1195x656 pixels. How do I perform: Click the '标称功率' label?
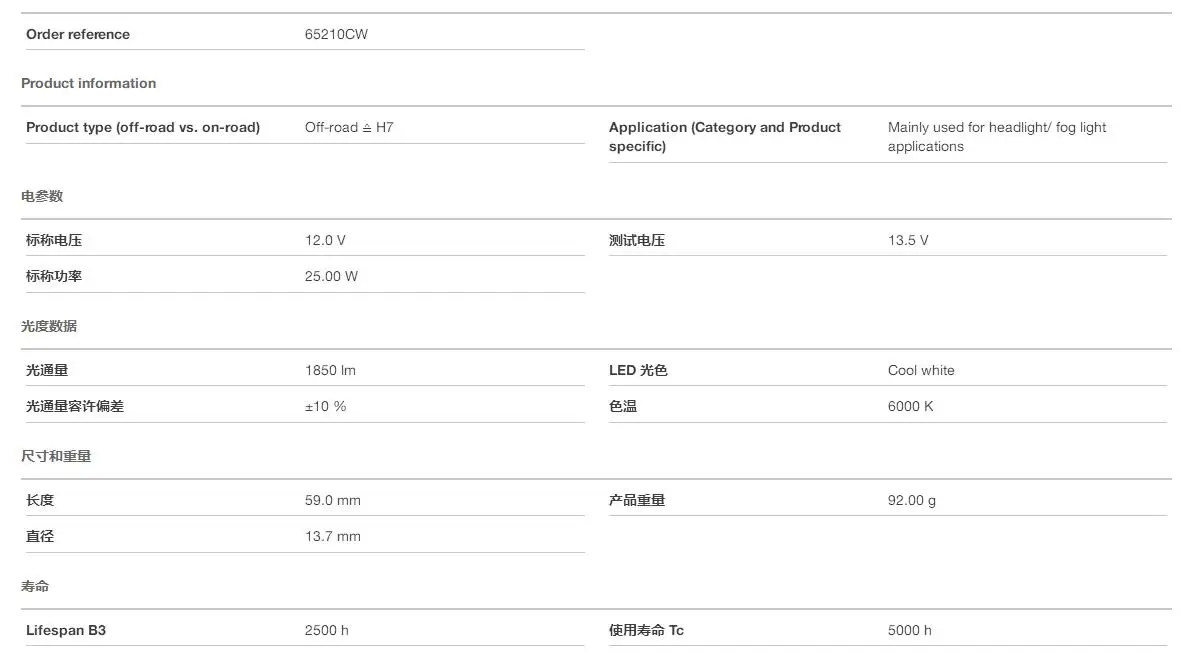(x=54, y=276)
